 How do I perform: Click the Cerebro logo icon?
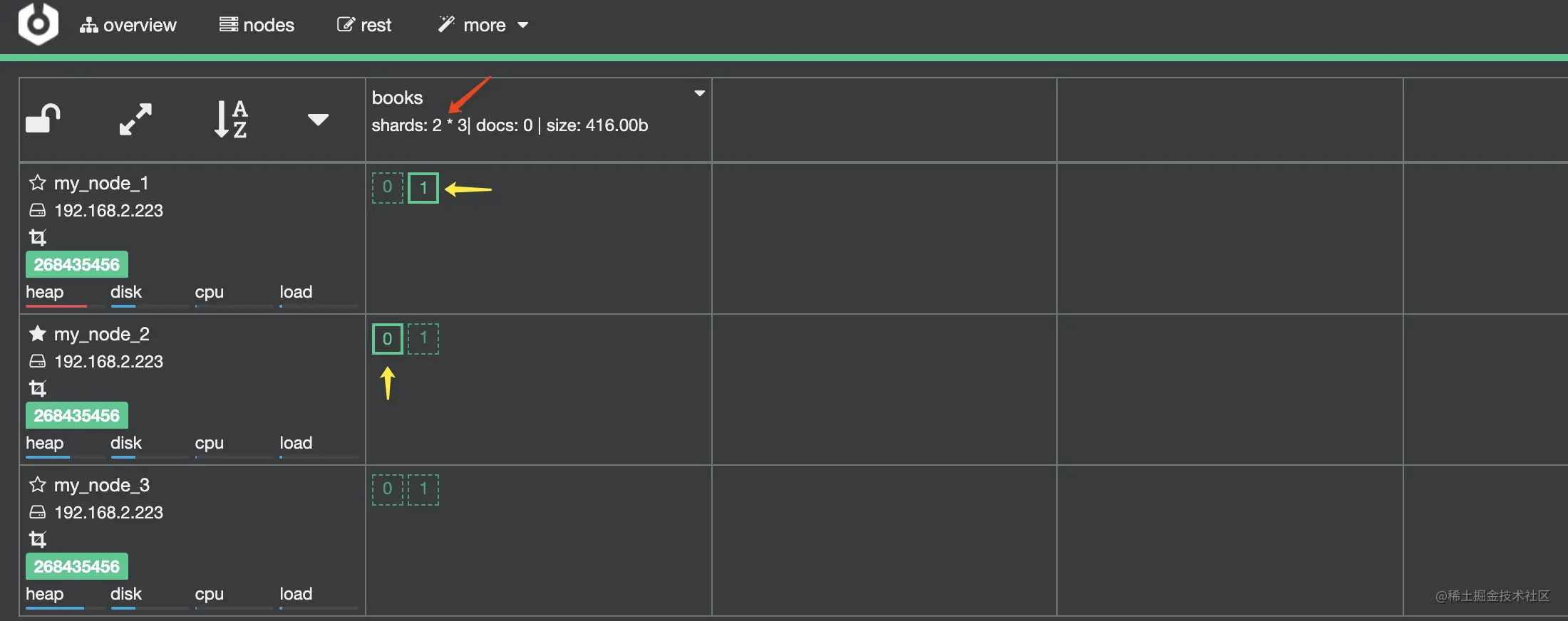38,24
